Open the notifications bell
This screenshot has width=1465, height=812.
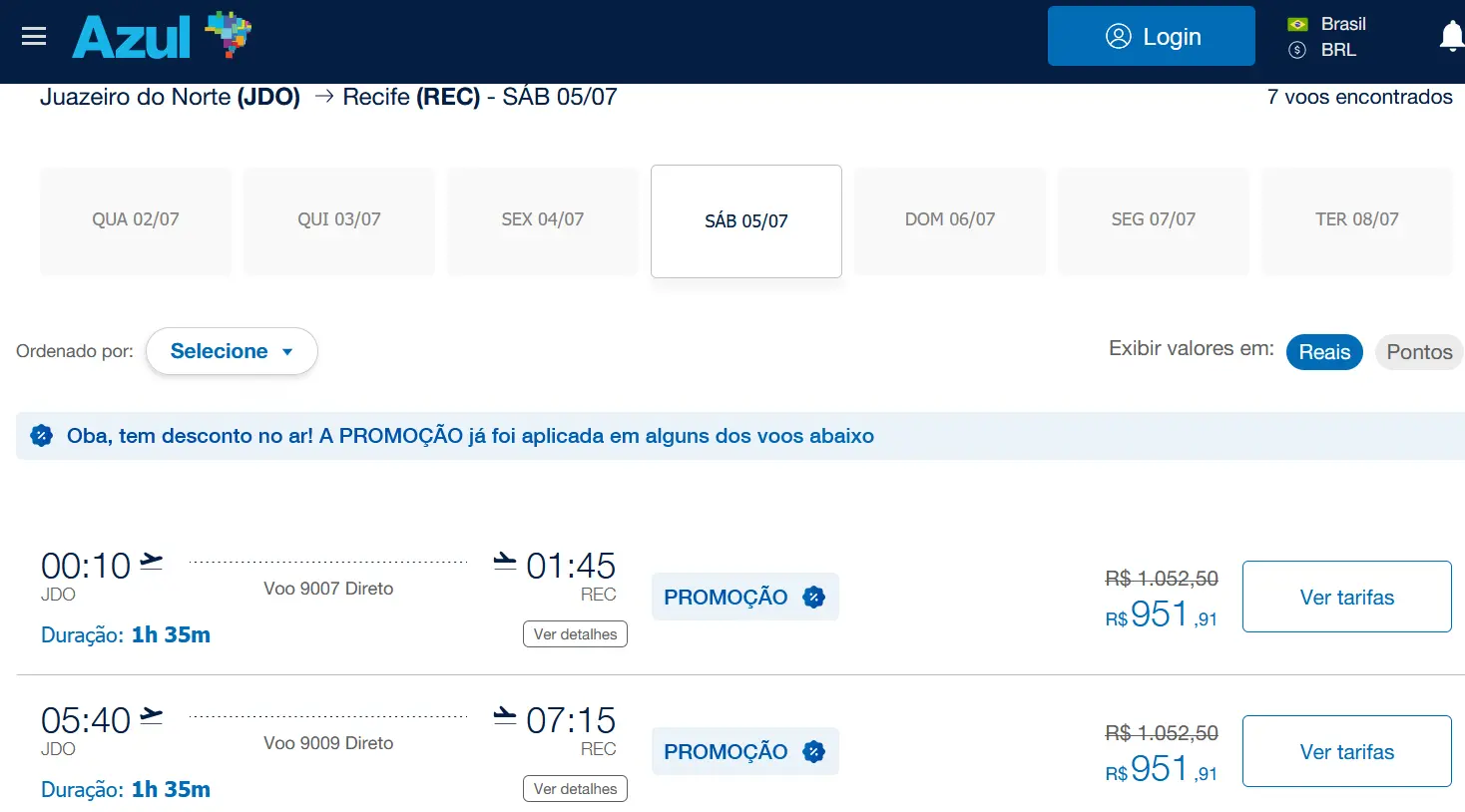click(x=1452, y=37)
